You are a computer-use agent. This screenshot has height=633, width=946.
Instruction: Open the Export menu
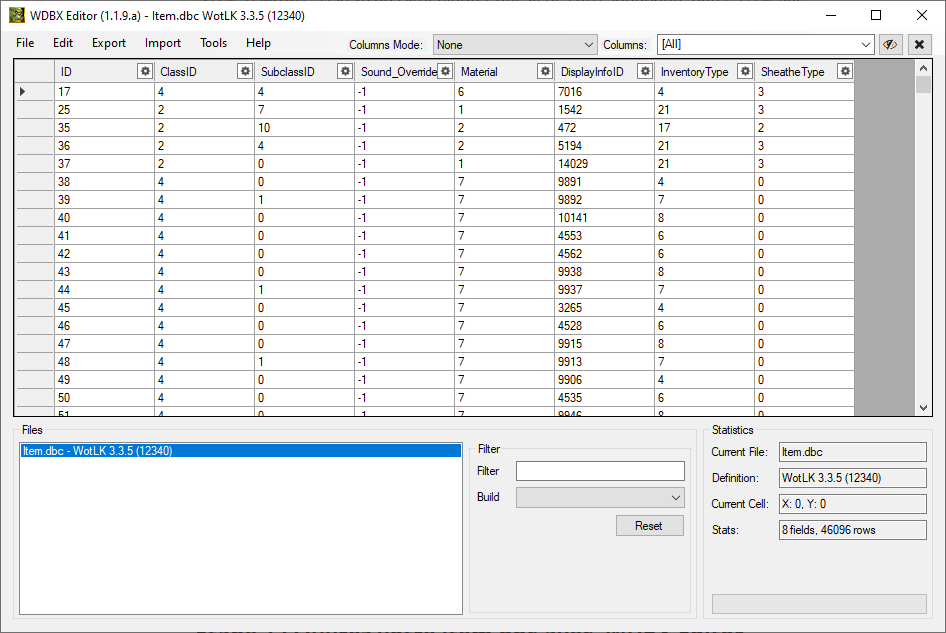click(109, 43)
